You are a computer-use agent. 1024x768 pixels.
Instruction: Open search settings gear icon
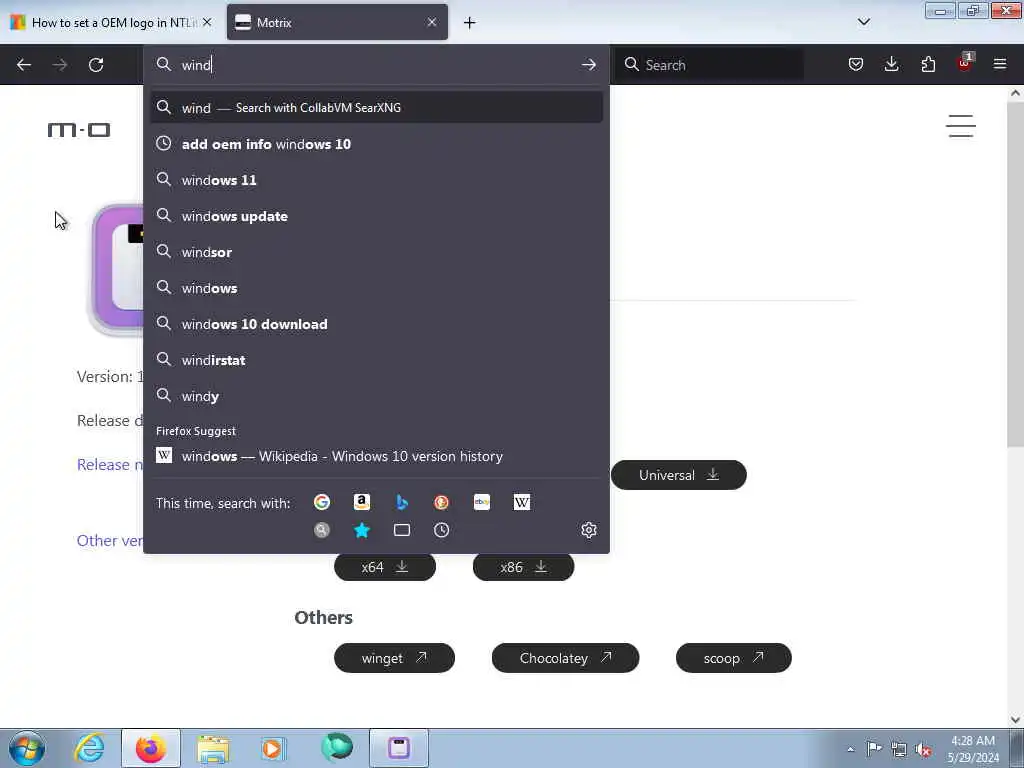(x=588, y=530)
